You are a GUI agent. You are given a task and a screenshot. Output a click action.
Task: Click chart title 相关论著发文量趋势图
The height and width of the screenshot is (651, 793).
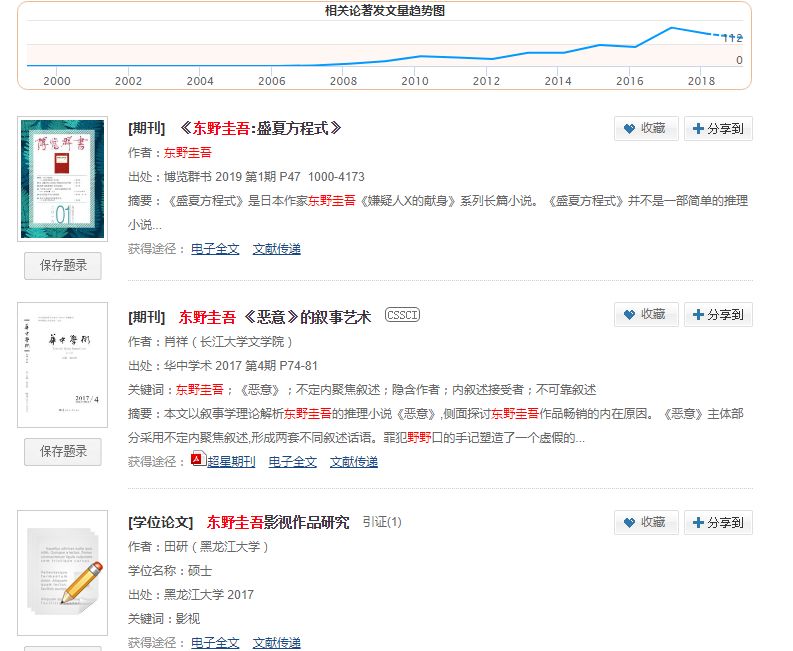[384, 11]
